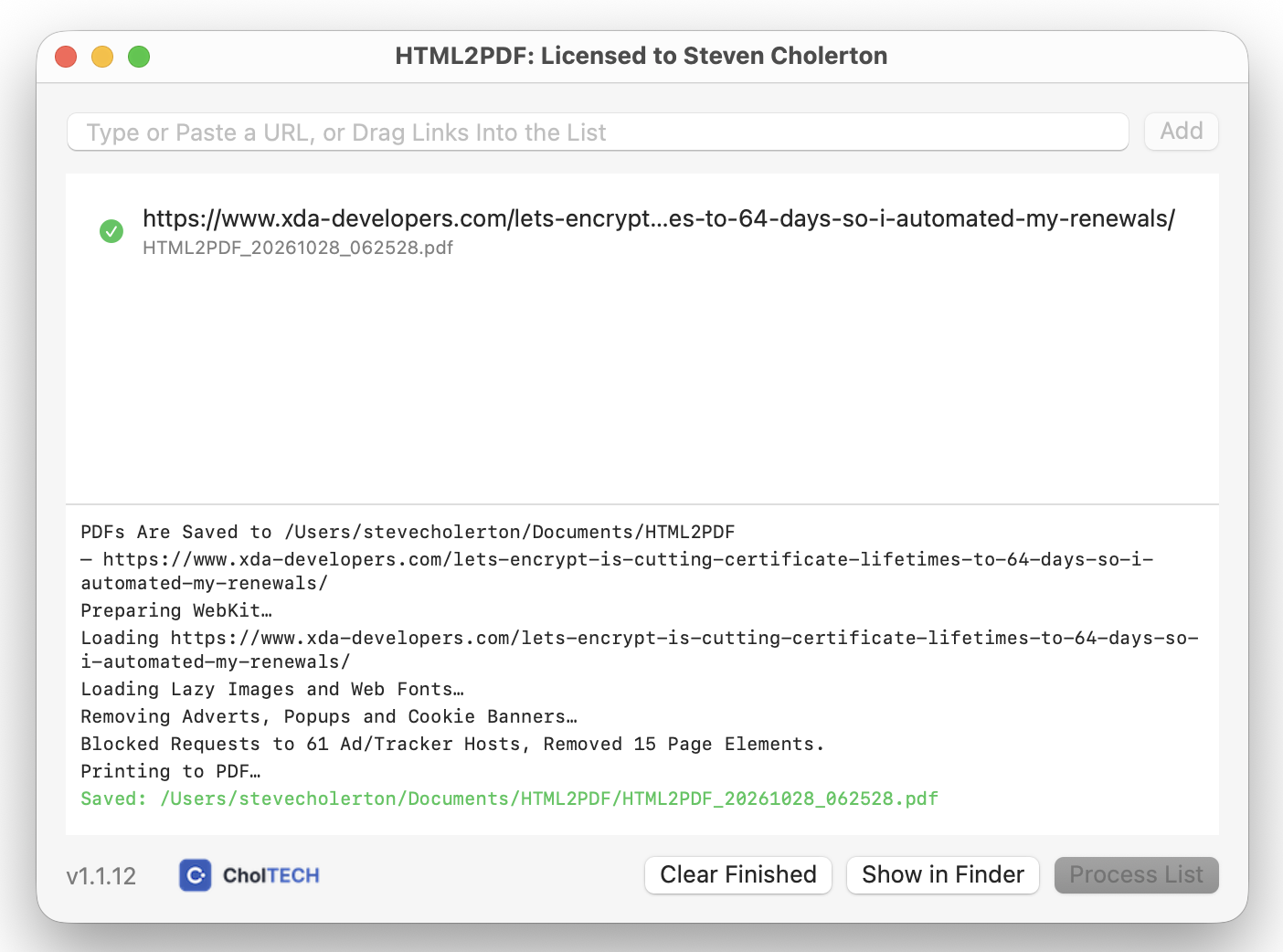Minimize the HTML2PDF window
1283x952 pixels.
102,57
